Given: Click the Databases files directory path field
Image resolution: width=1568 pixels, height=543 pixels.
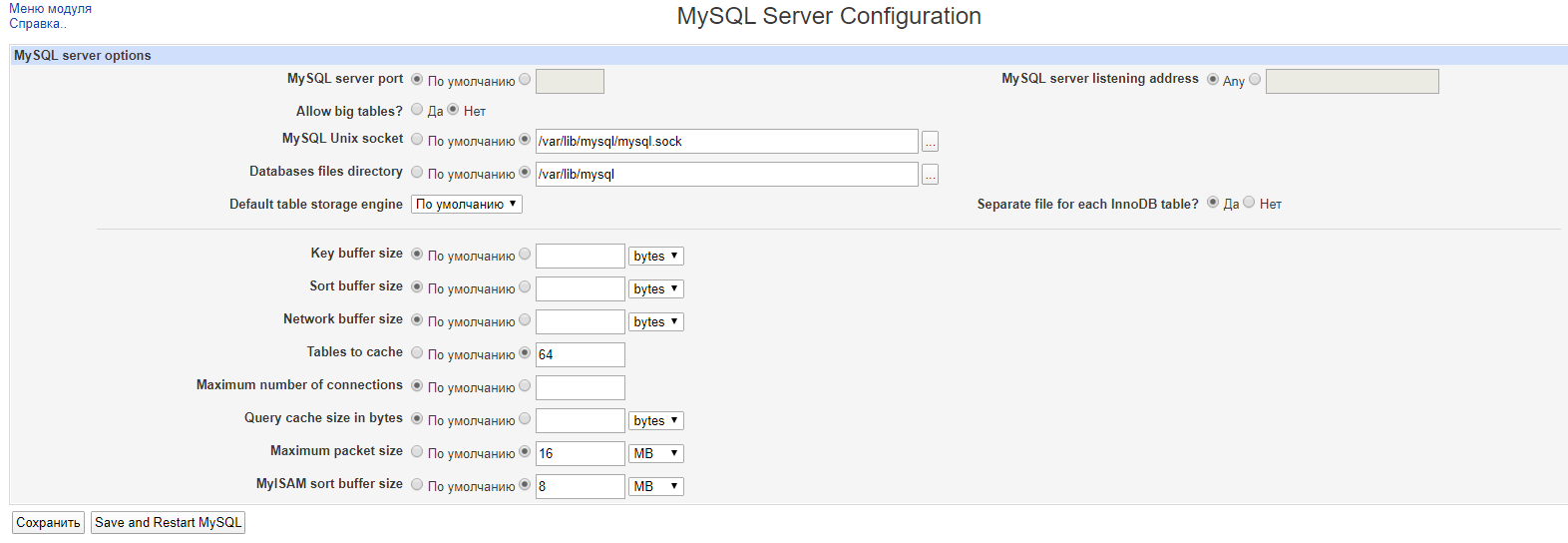Looking at the screenshot, I should (x=727, y=175).
